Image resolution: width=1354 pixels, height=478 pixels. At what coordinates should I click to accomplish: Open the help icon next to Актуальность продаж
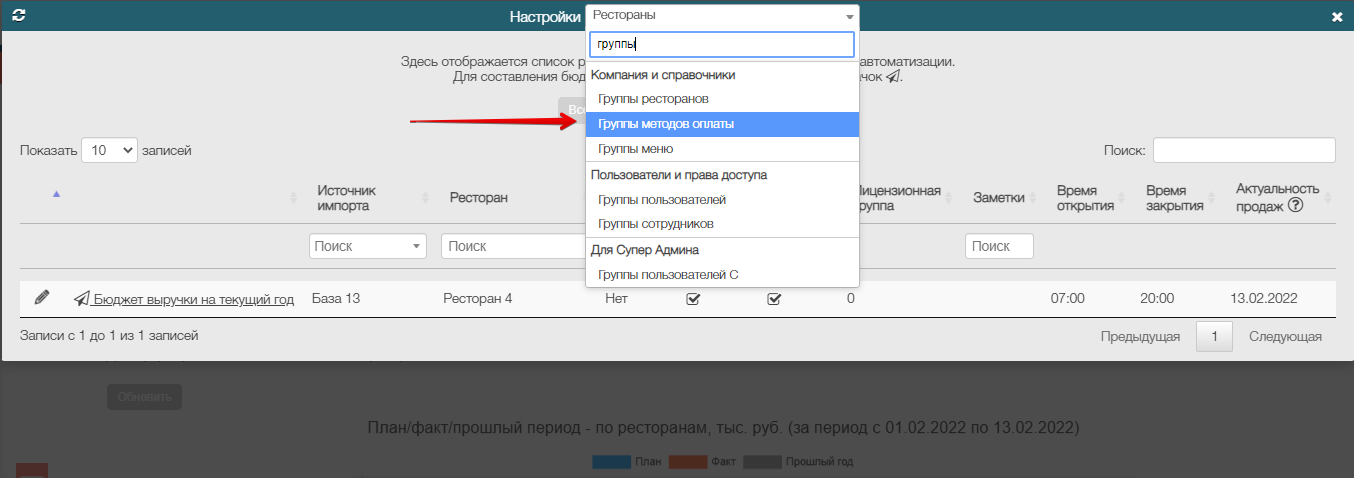(x=1295, y=205)
